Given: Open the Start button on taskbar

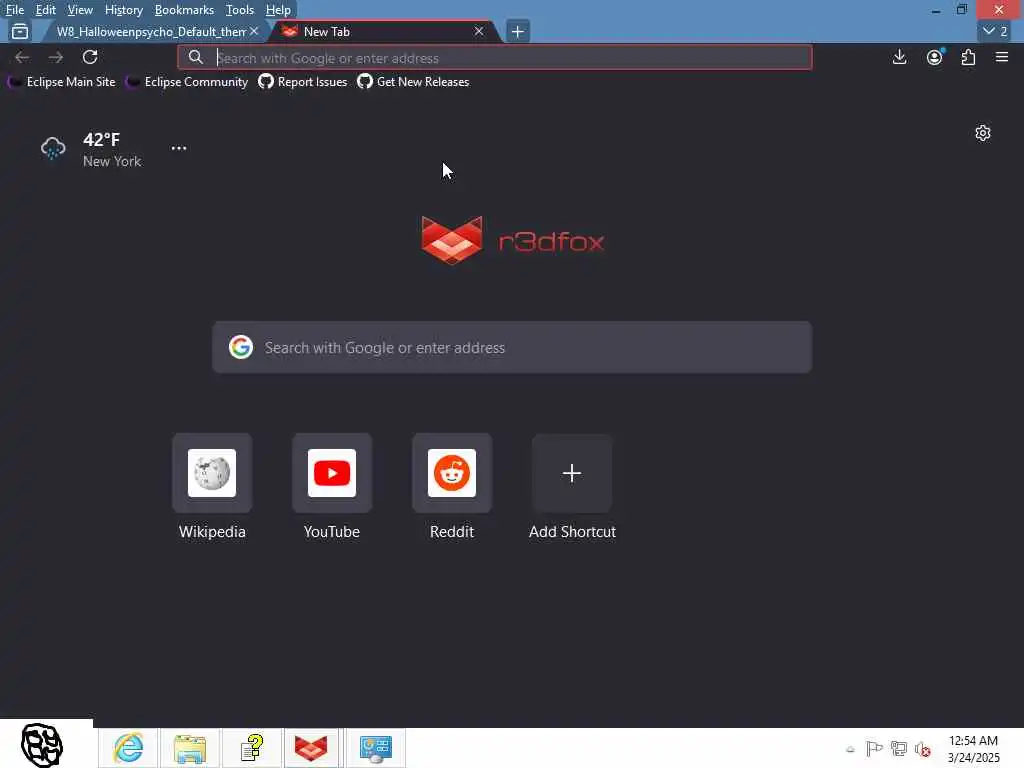Looking at the screenshot, I should click(x=42, y=745).
